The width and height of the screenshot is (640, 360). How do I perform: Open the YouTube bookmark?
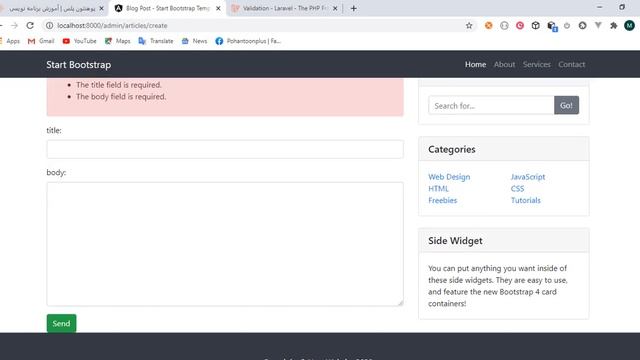tap(80, 41)
